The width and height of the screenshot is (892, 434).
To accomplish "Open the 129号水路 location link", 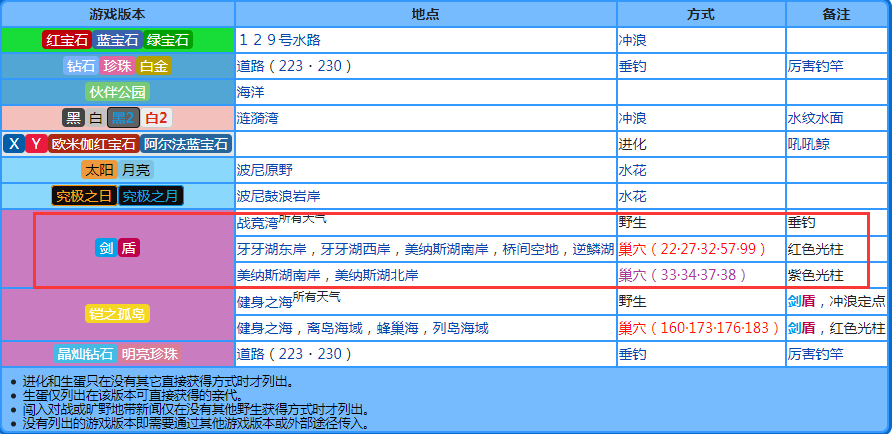I will coord(280,40).
